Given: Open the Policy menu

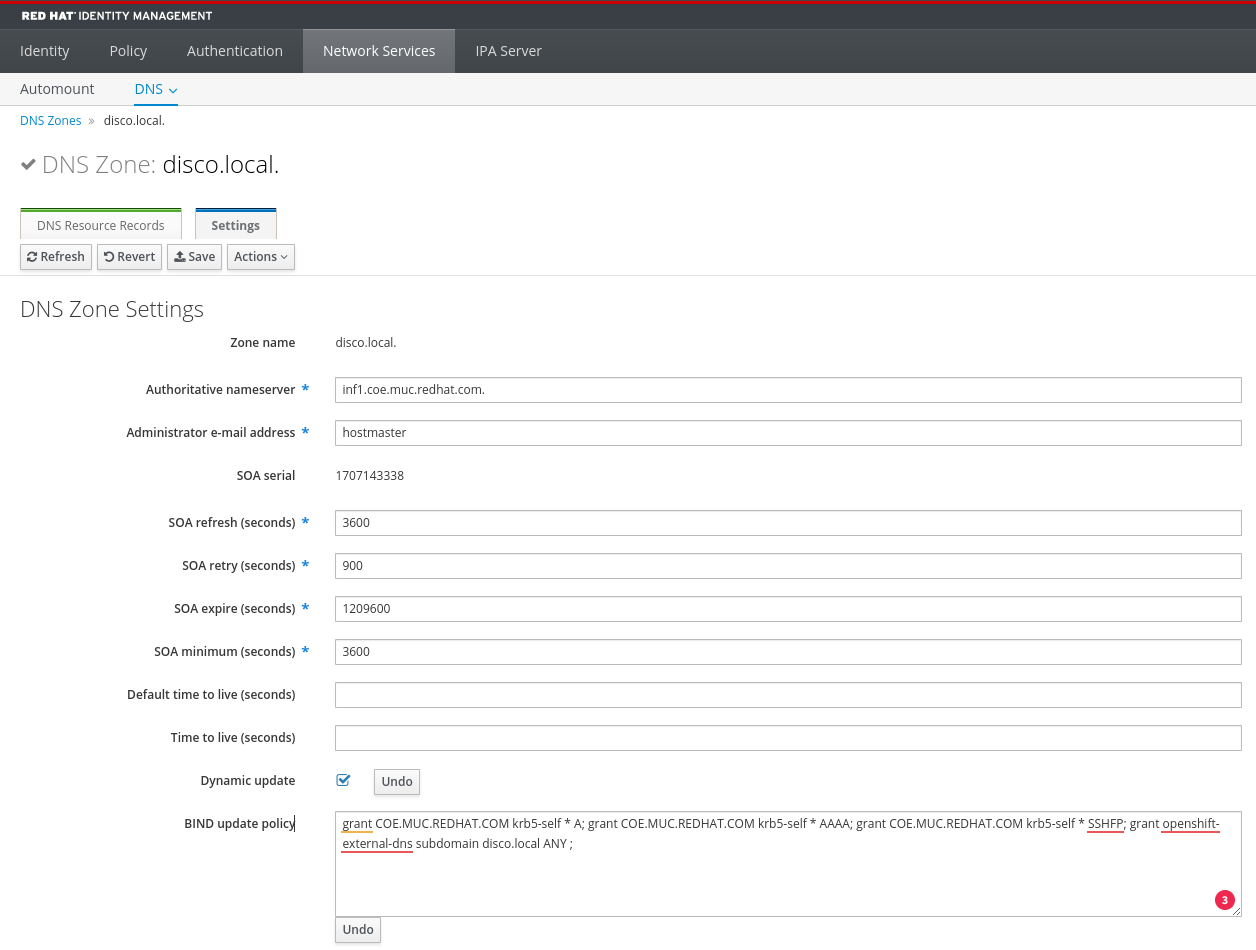Looking at the screenshot, I should tap(127, 50).
